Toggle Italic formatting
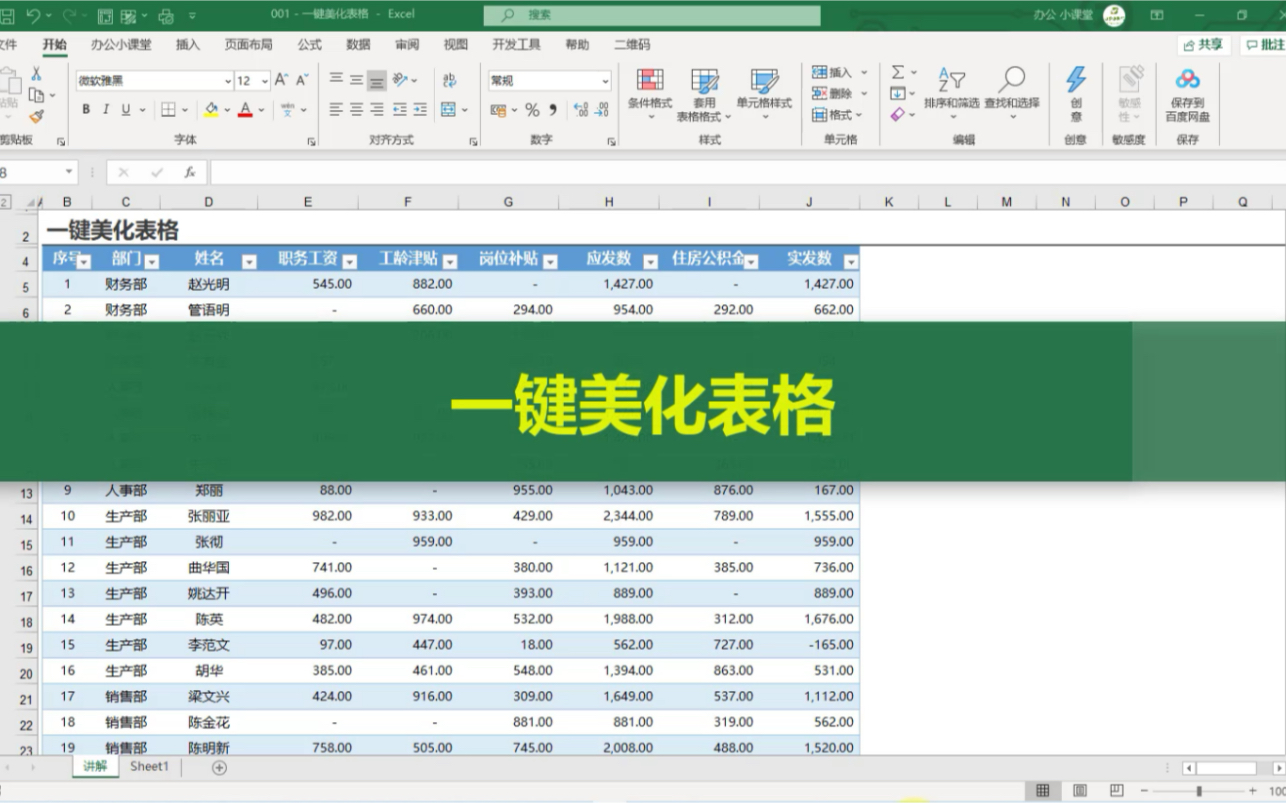 click(x=106, y=110)
